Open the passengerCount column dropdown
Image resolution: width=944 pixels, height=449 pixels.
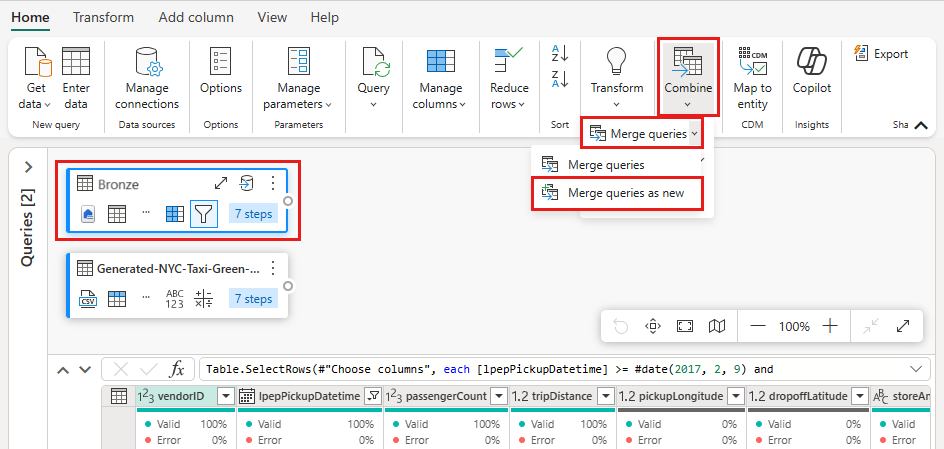[499, 397]
